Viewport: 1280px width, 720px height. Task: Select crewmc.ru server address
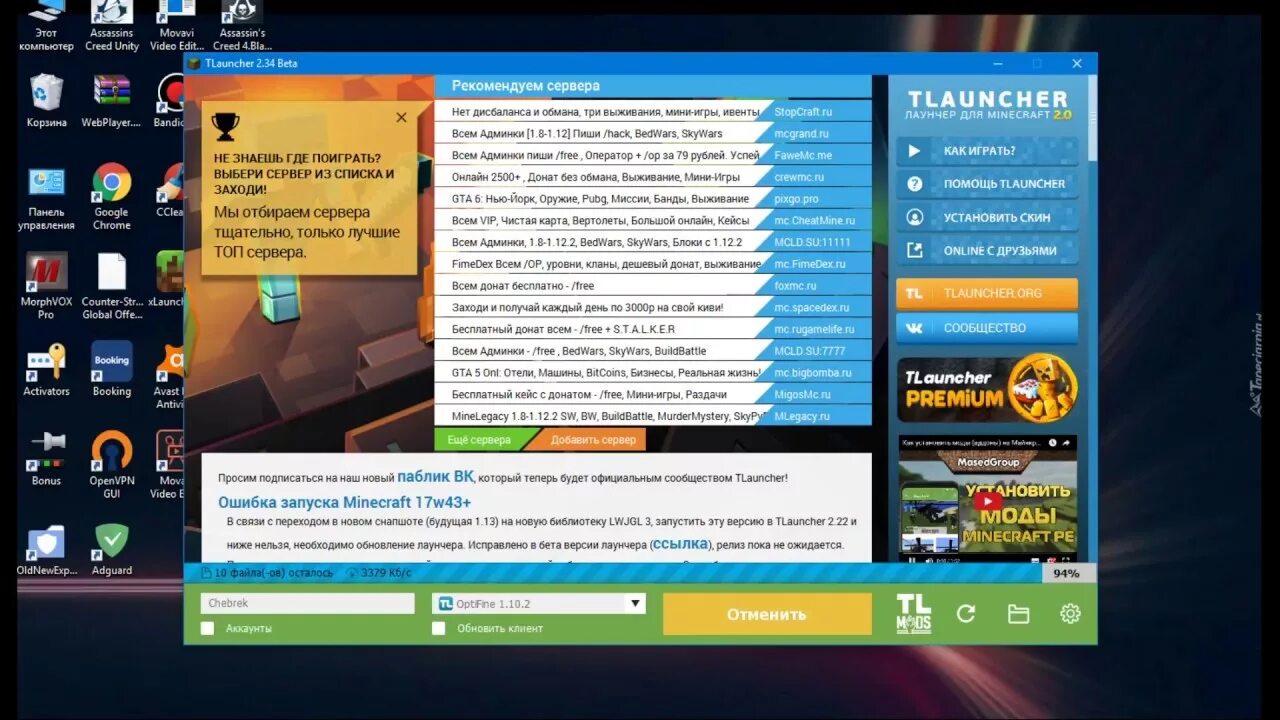coord(799,177)
